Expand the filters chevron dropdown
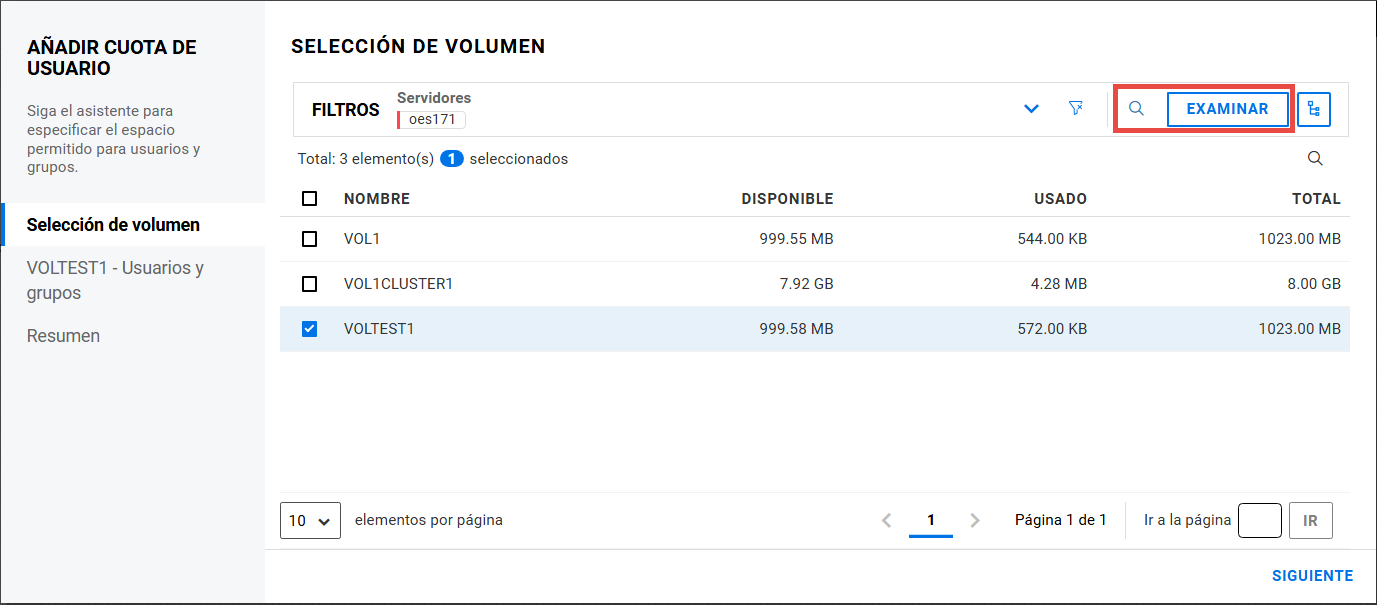The width and height of the screenshot is (1377, 605). pos(1032,109)
